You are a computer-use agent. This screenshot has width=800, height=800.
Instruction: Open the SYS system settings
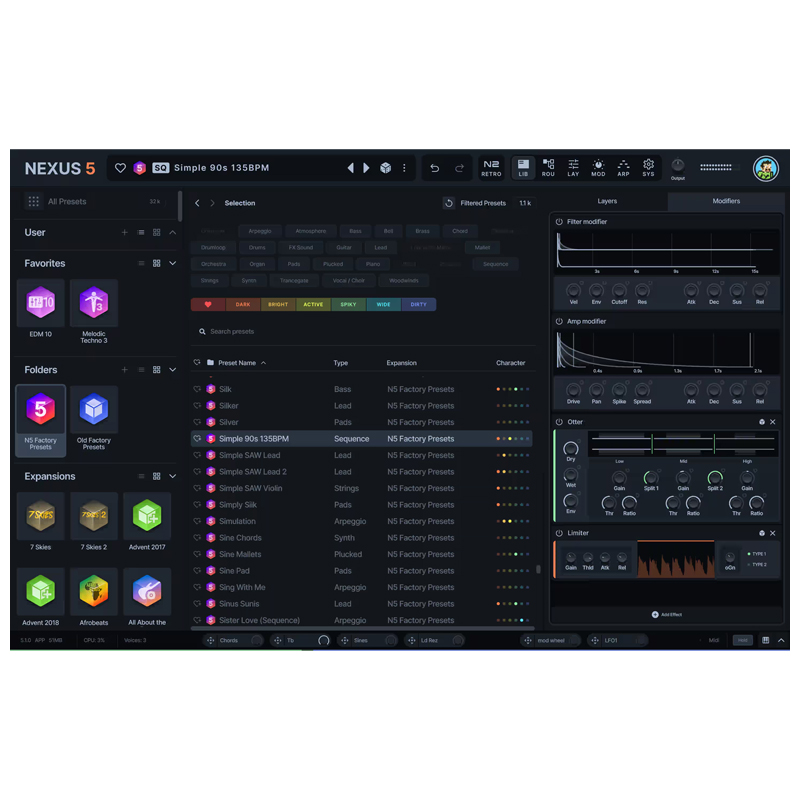click(x=648, y=168)
